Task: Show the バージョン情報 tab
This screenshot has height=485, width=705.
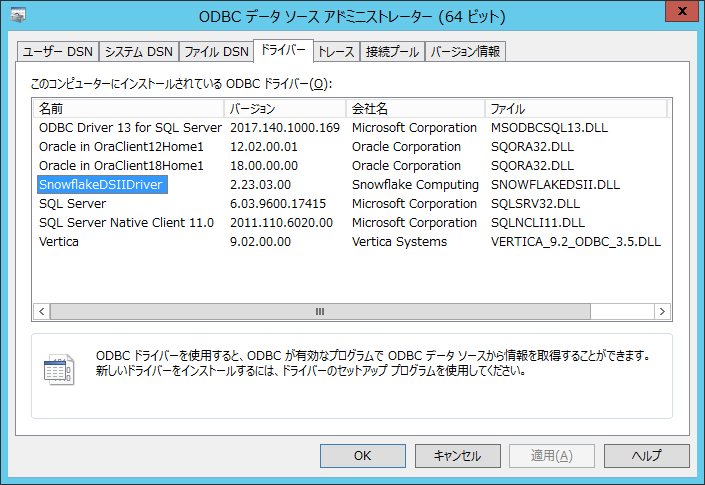Action: pyautogui.click(x=465, y=51)
